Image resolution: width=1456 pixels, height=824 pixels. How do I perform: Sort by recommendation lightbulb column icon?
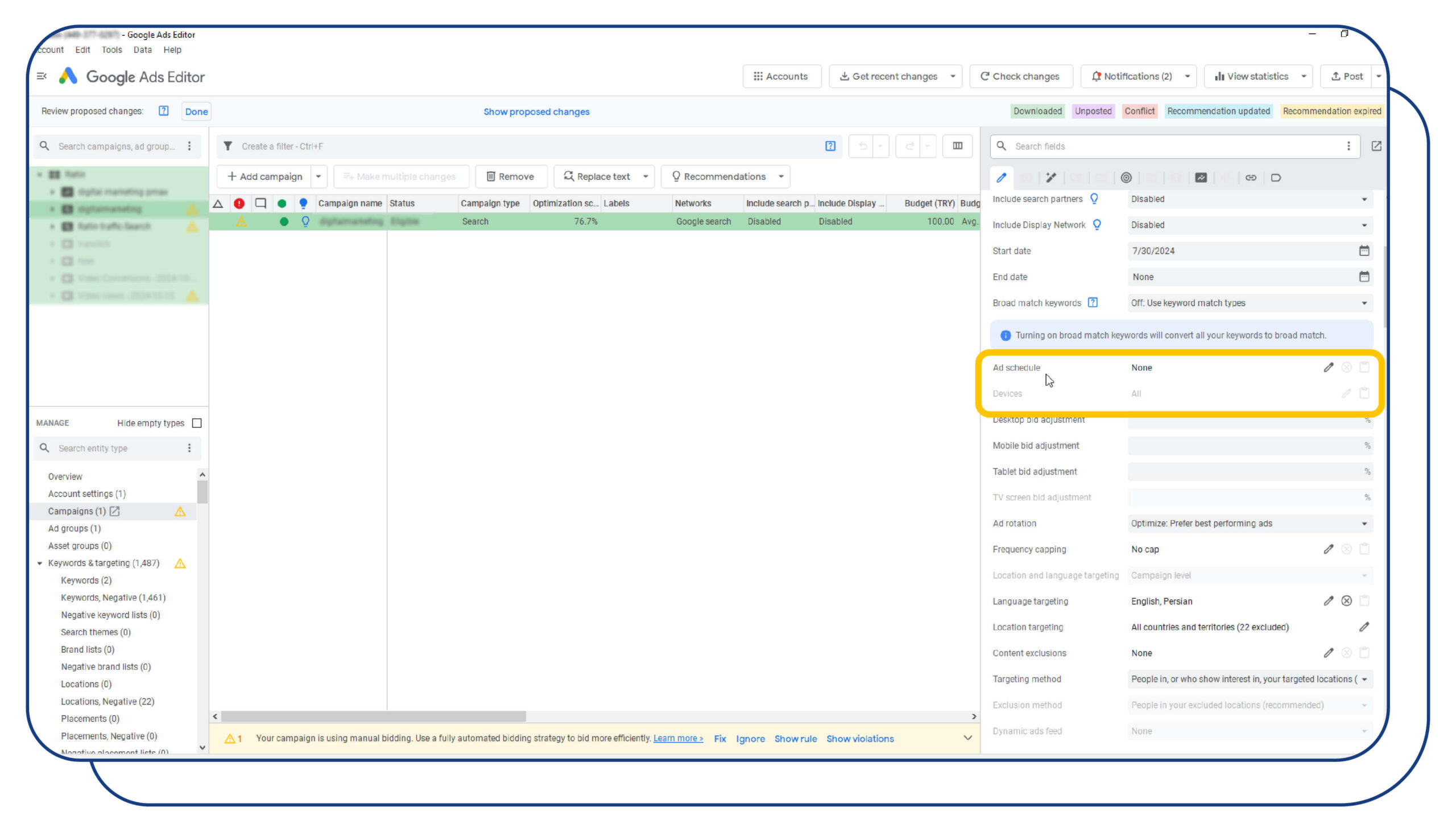point(303,203)
